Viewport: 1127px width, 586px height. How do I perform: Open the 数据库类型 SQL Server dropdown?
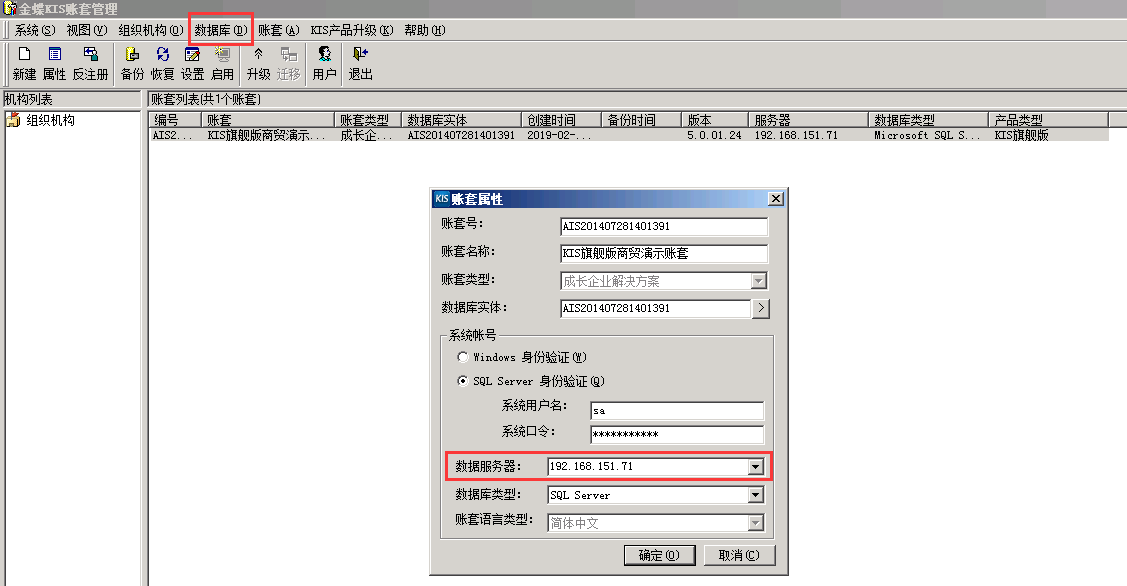[755, 495]
